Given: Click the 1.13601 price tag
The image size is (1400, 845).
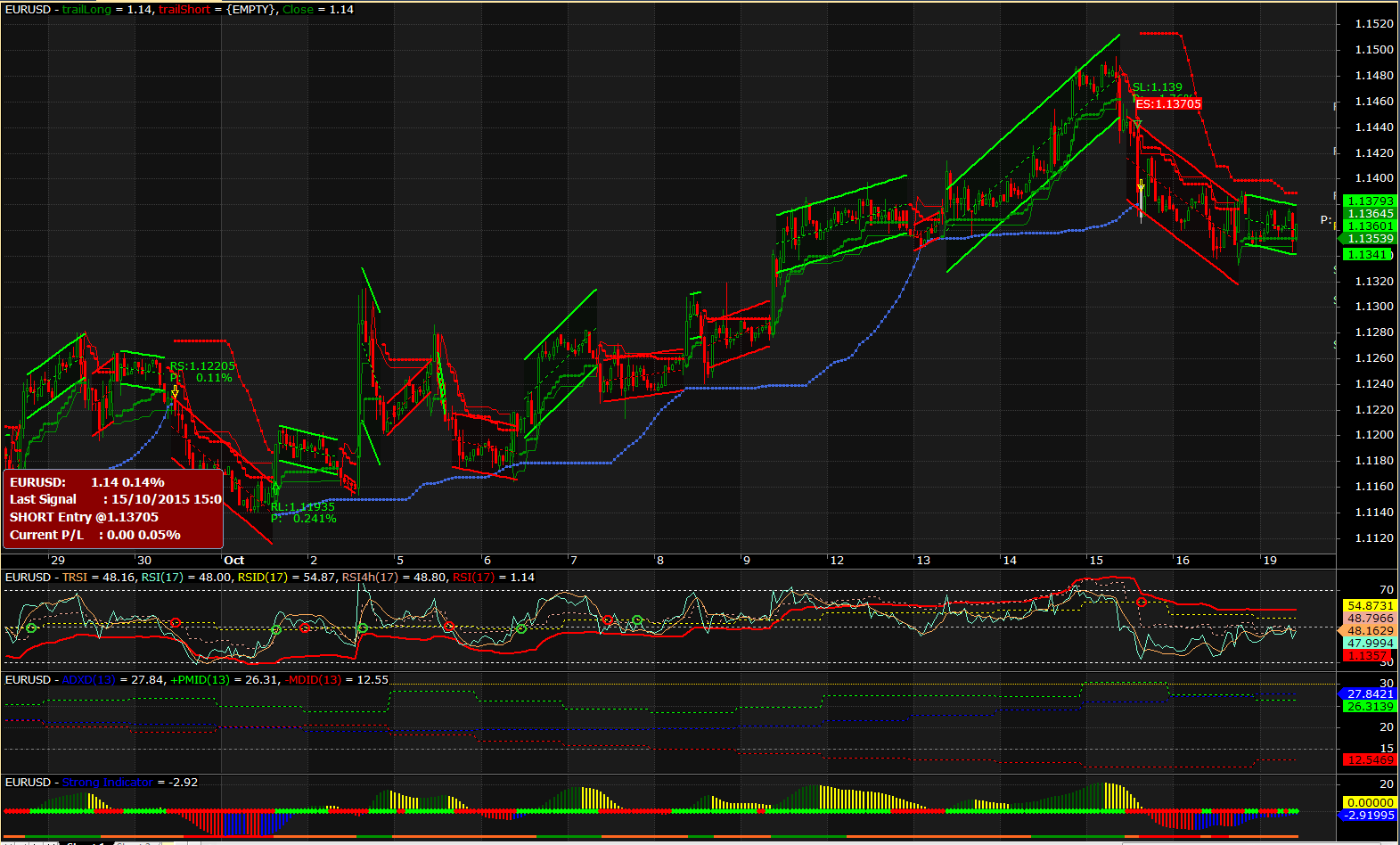Looking at the screenshot, I should coord(1370,226).
